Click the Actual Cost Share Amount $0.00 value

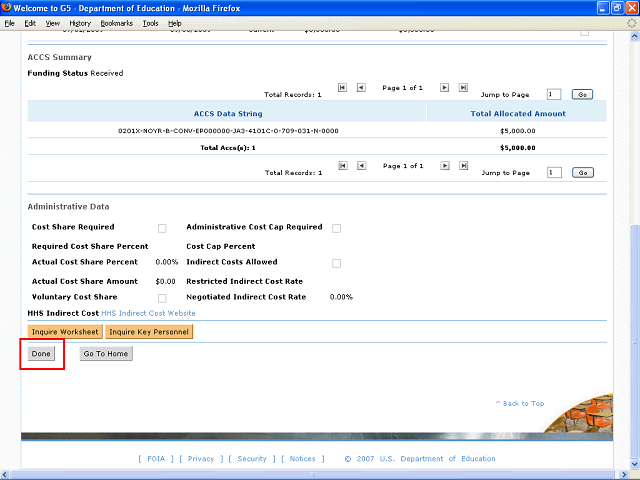tap(165, 281)
